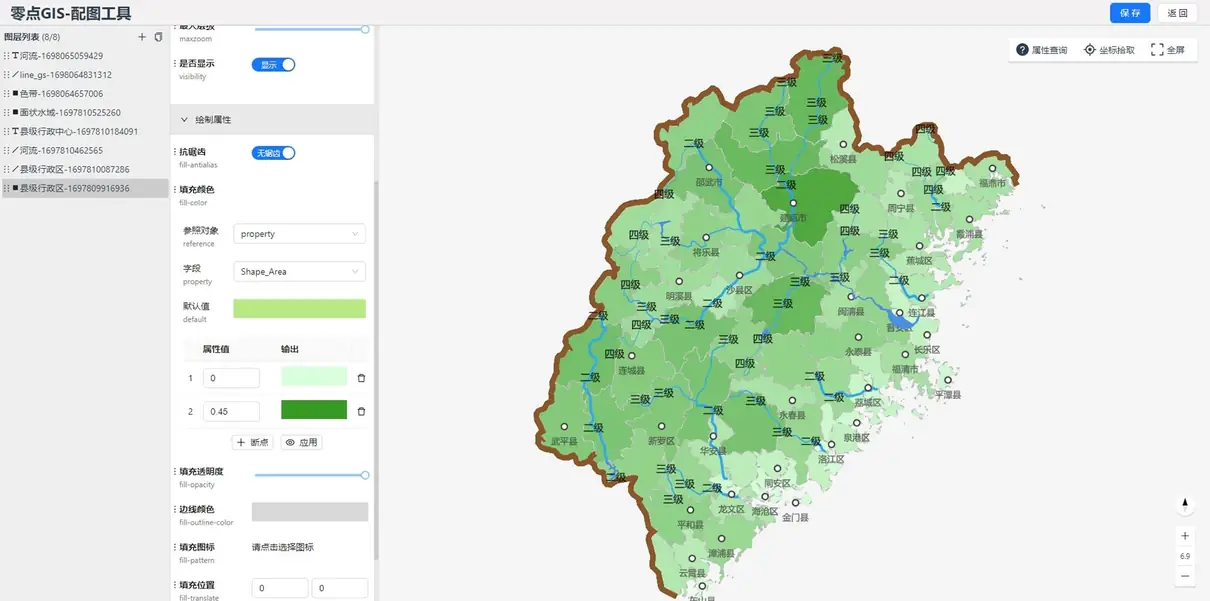1210x601 pixels.
Task: Click the blue 保存 save button
Action: click(x=1130, y=13)
